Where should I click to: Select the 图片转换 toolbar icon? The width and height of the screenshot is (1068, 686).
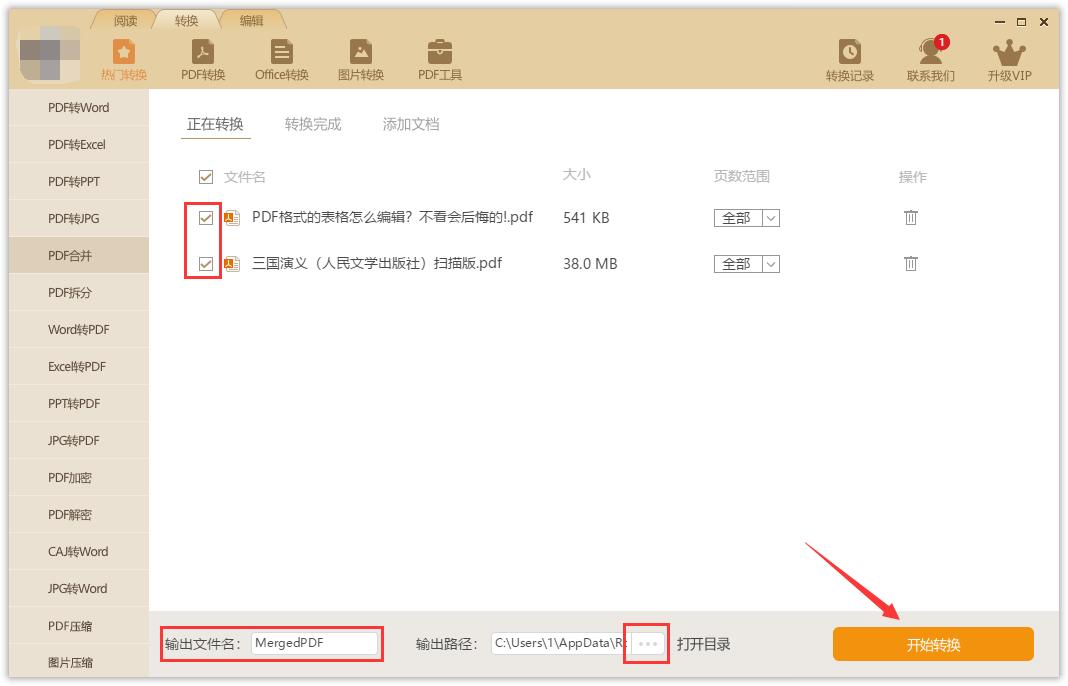(361, 57)
